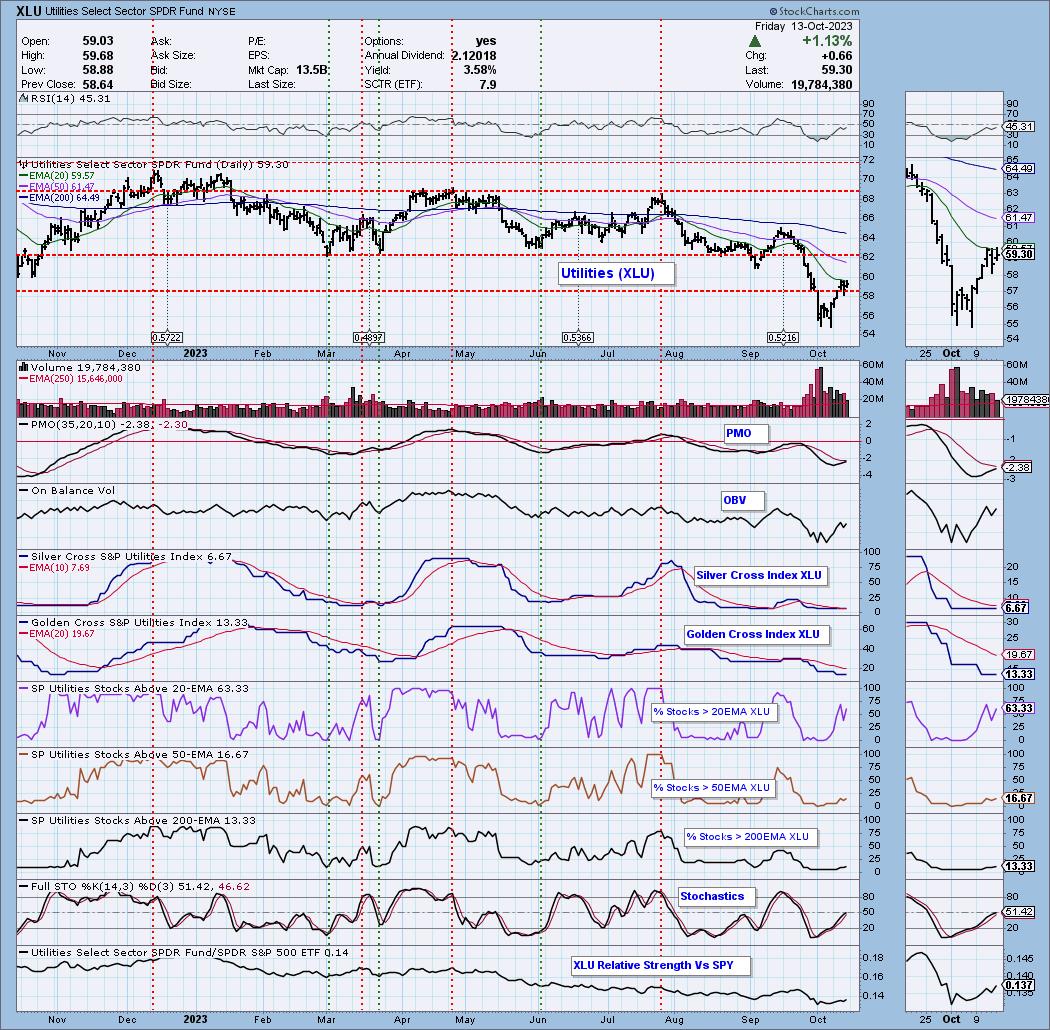Click the Golden Cross S&P Utilities Index legend

pyautogui.click(x=134, y=622)
